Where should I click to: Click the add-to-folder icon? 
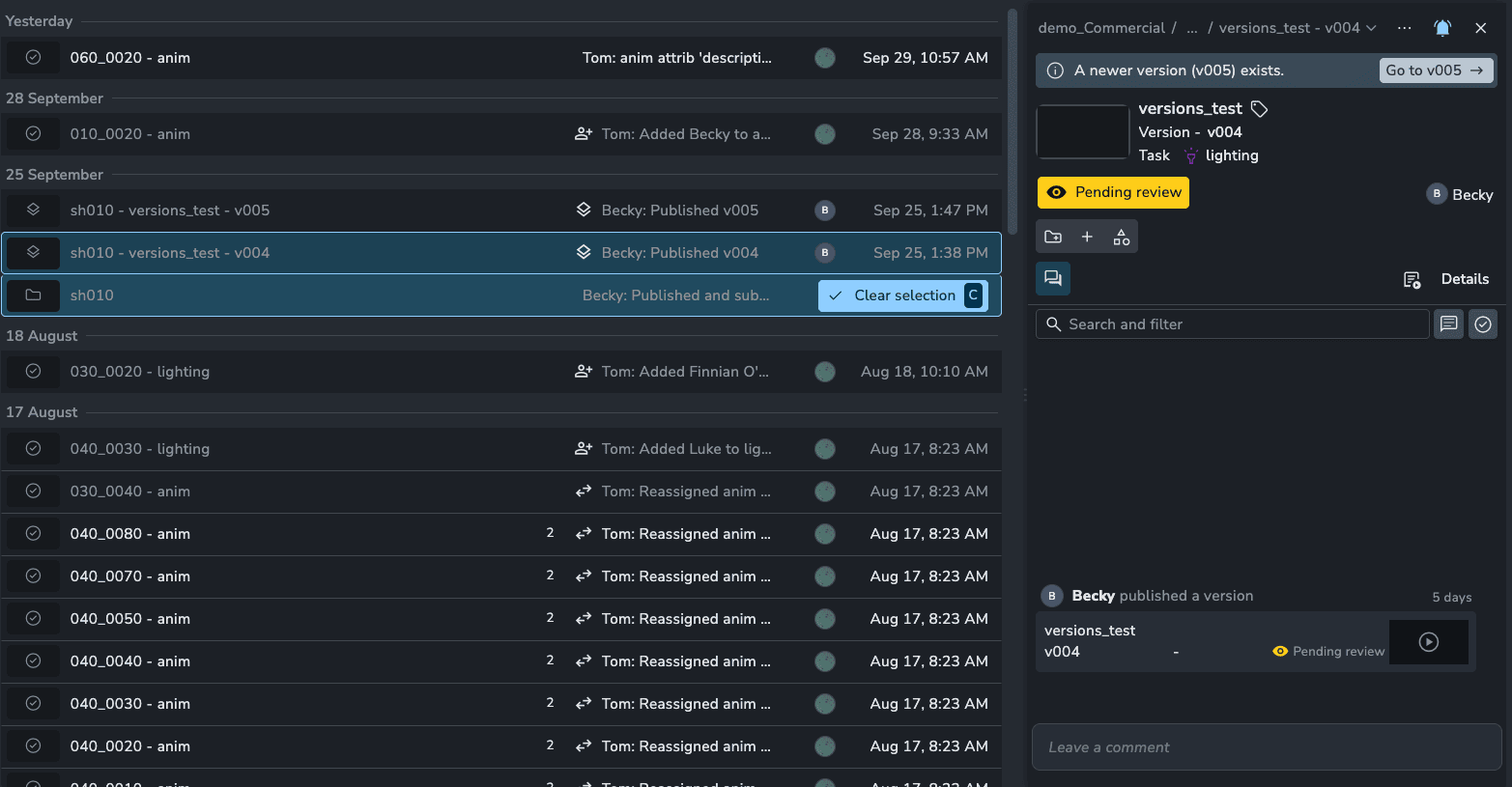click(1053, 237)
